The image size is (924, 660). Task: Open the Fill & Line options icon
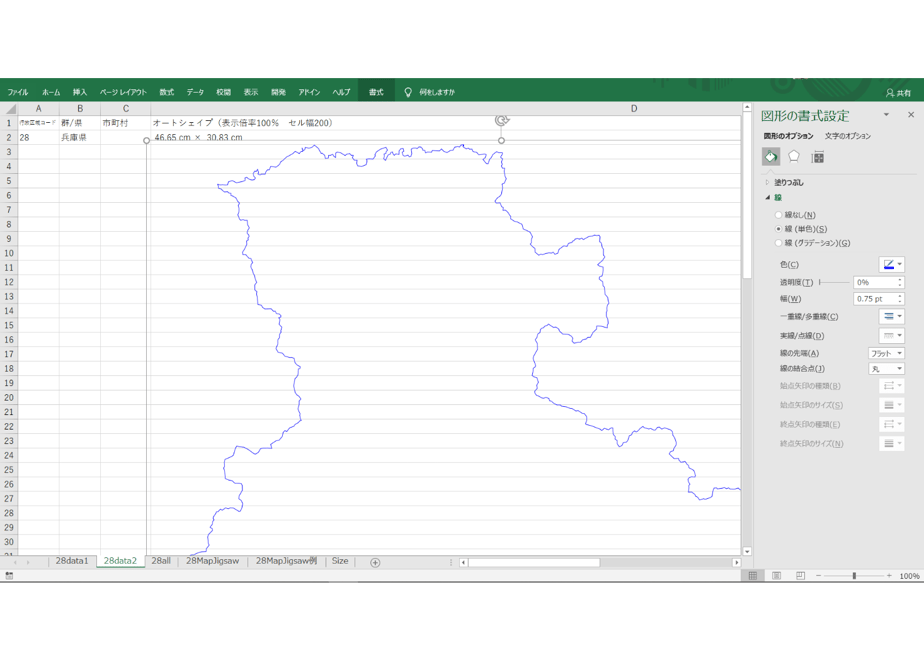coord(771,157)
